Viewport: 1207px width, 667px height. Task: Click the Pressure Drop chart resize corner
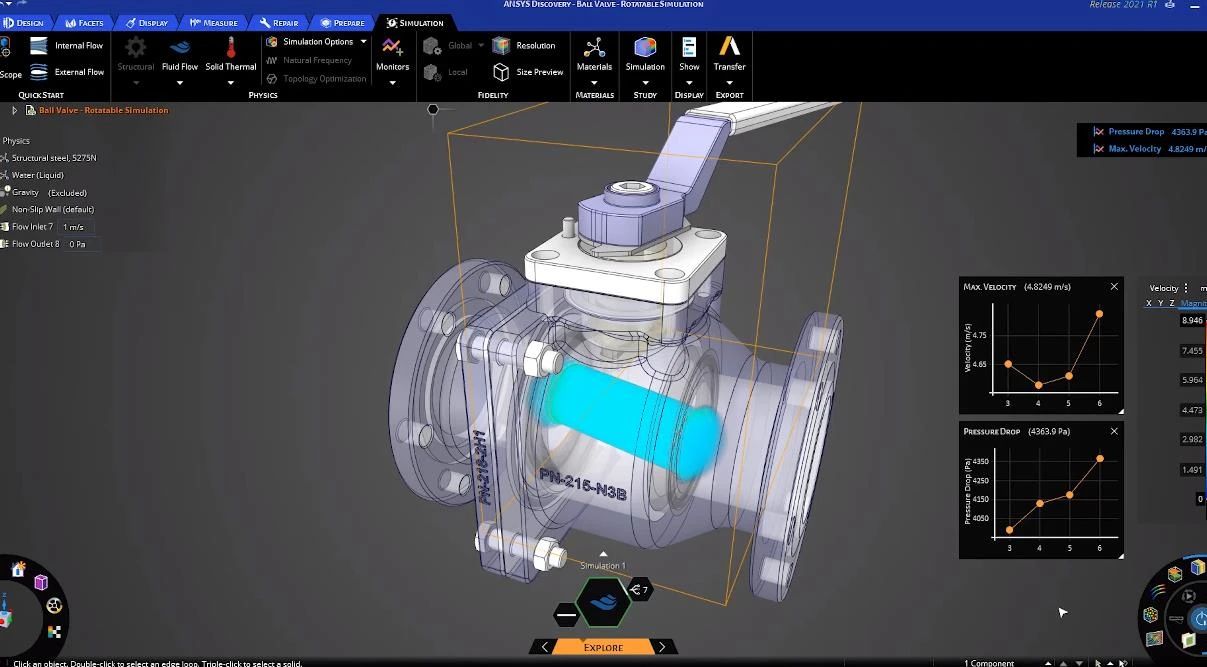pyautogui.click(x=1120, y=555)
